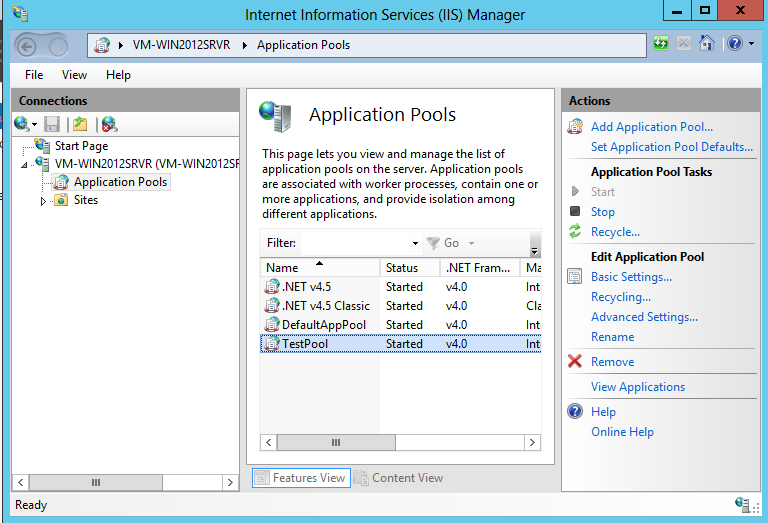Open Recycling... settings link

(x=621, y=297)
